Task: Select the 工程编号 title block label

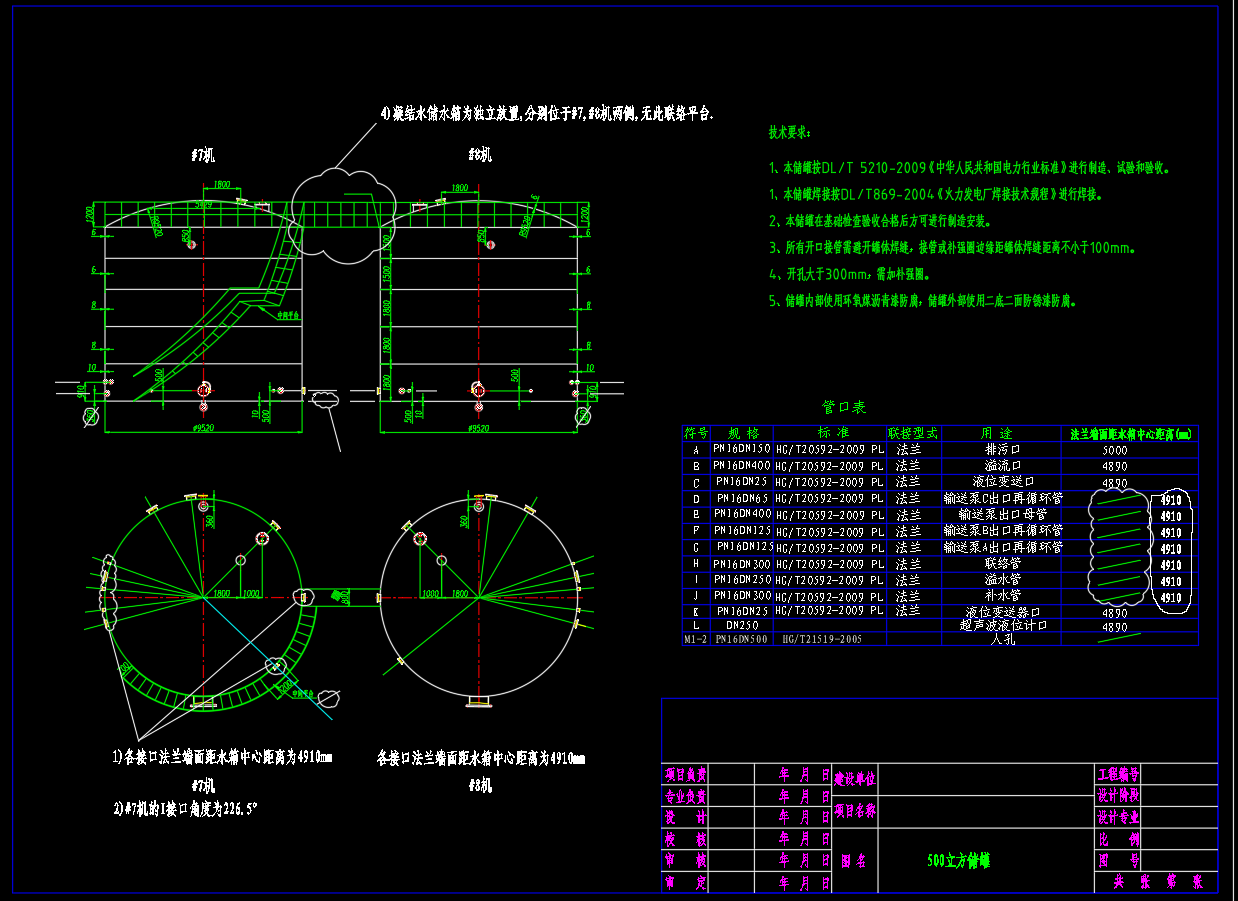Action: pyautogui.click(x=1118, y=774)
